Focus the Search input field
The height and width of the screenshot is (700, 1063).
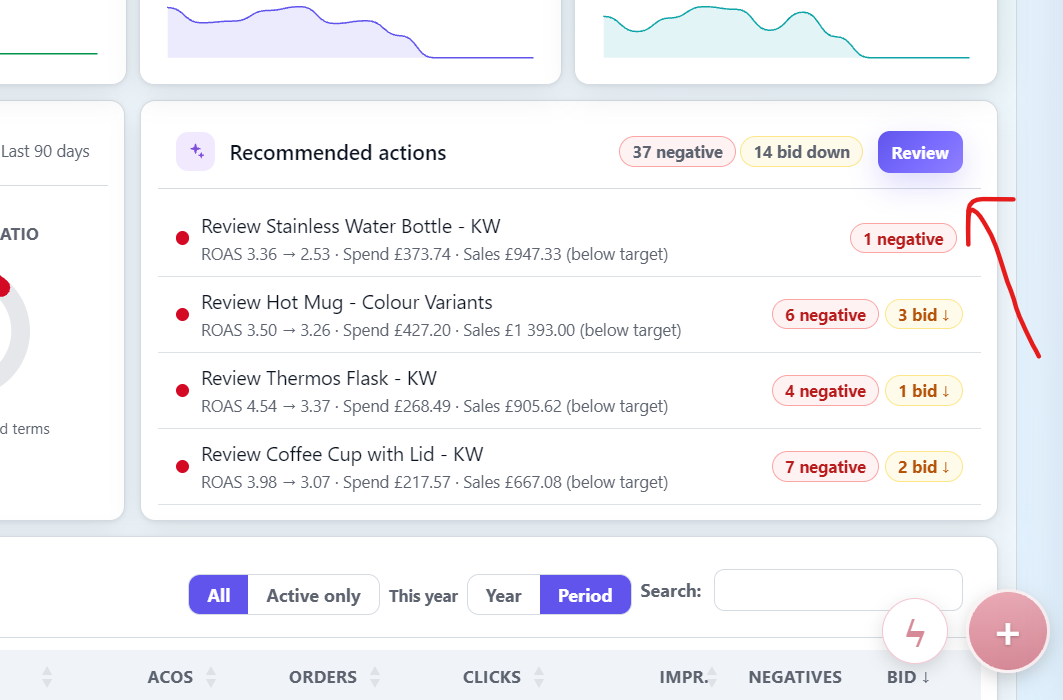point(838,590)
